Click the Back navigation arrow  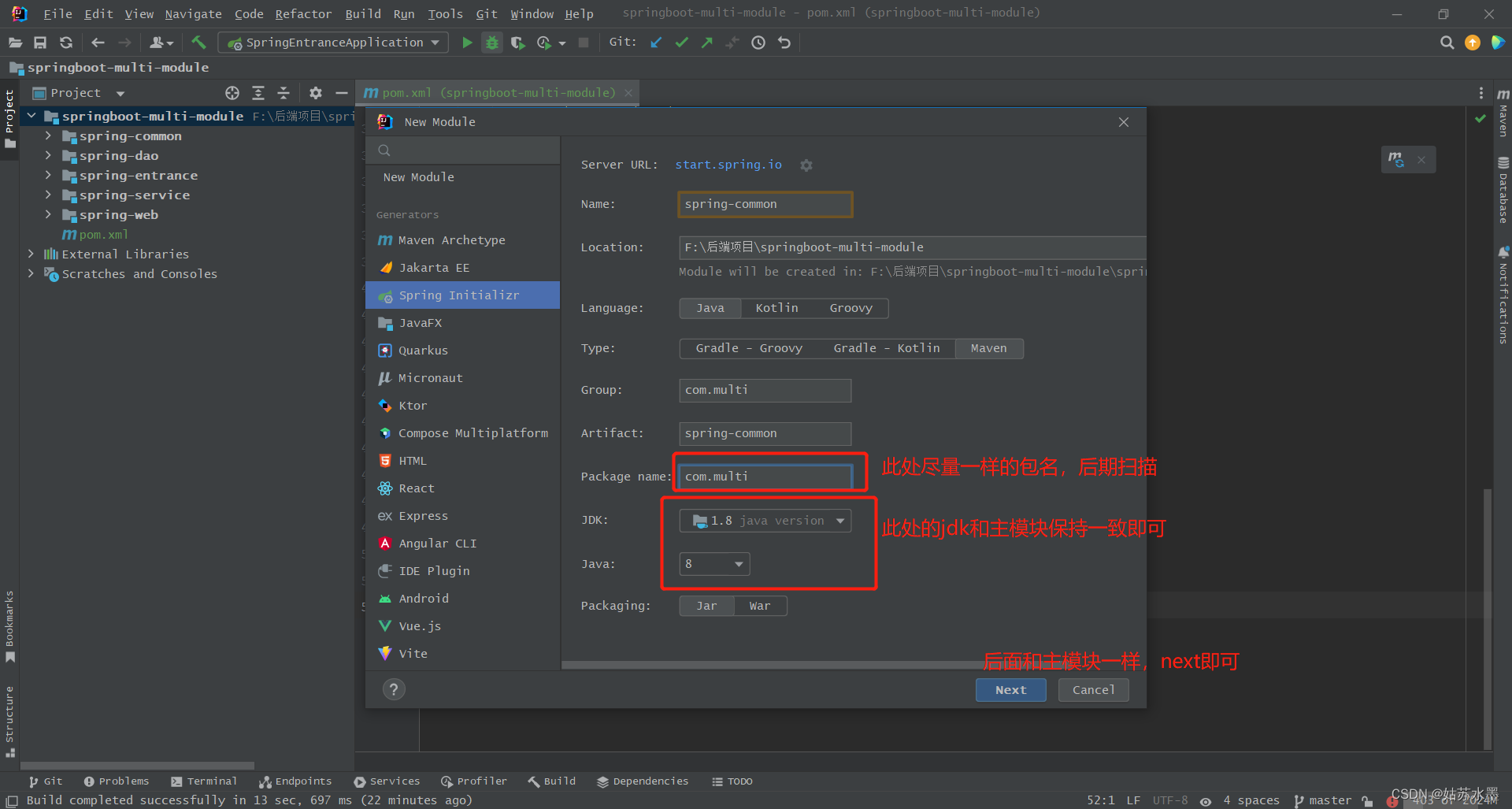point(98,43)
